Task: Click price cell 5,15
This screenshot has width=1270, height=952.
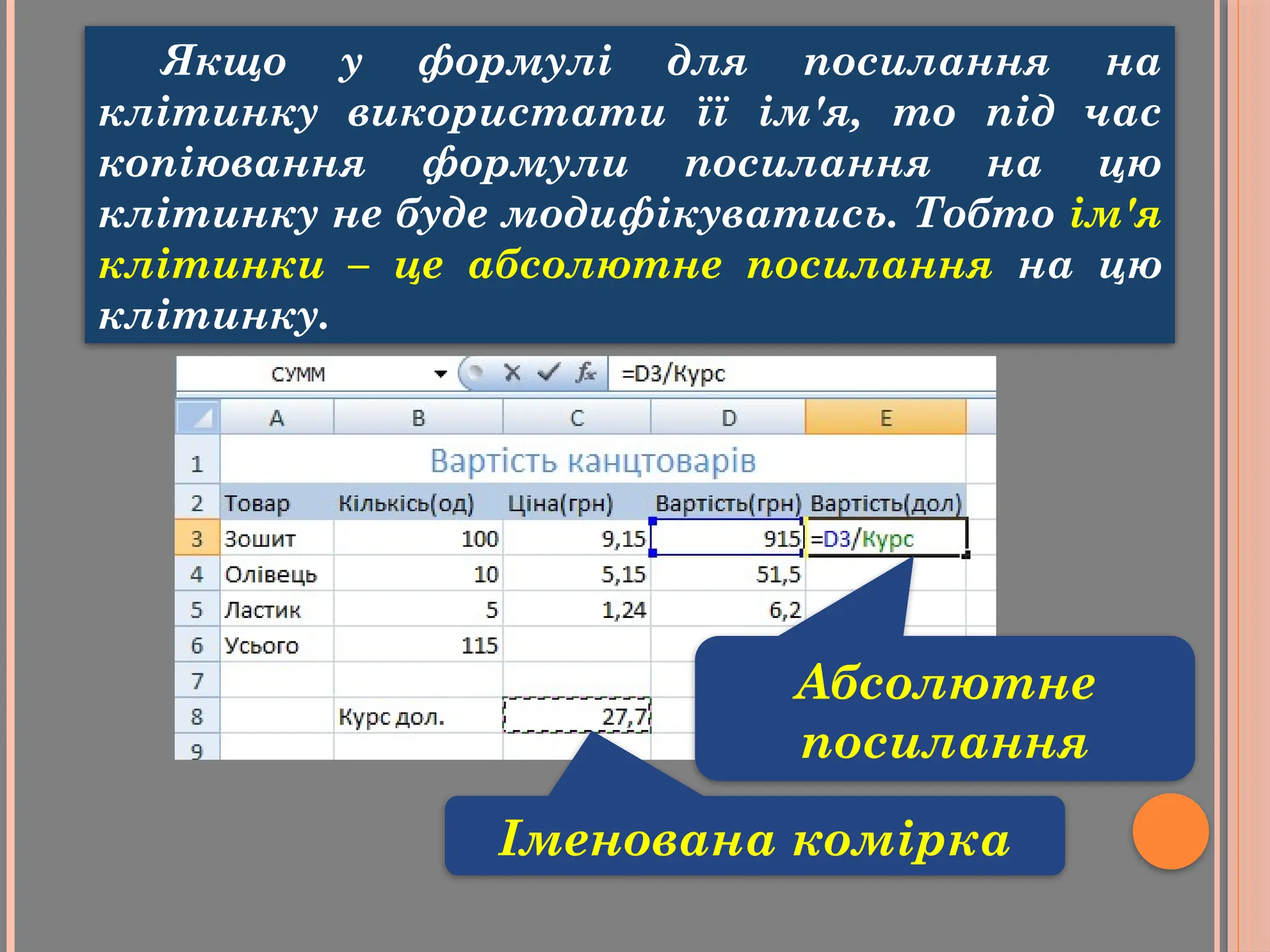Action: [577, 573]
